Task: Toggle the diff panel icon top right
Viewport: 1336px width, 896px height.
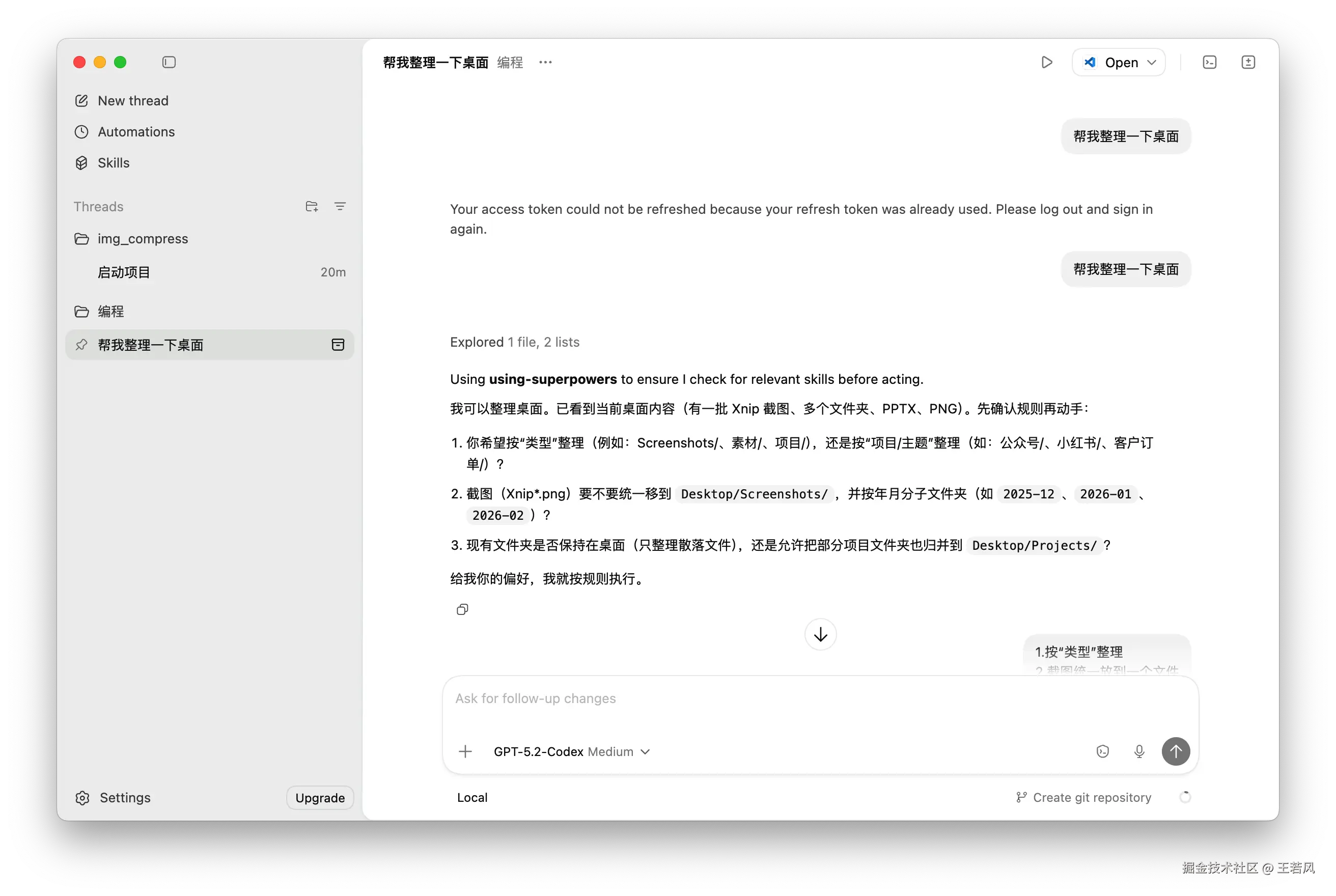Action: tap(1248, 62)
